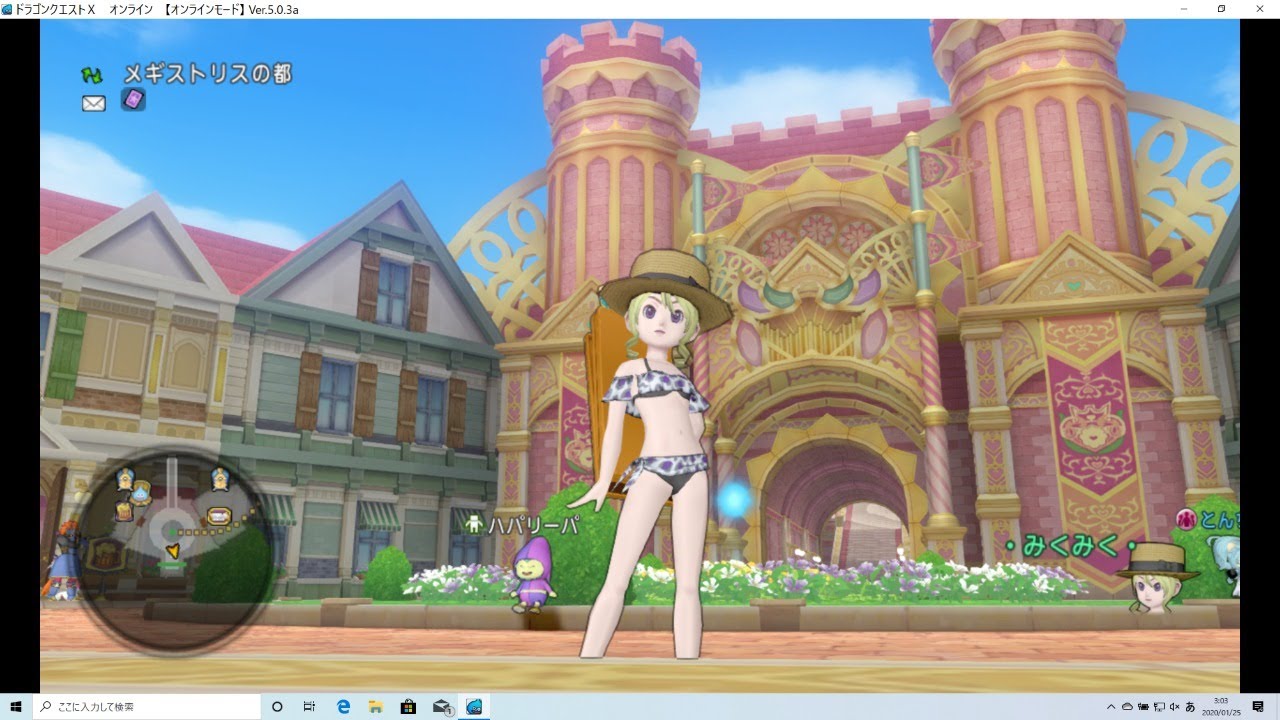
Task: Toggle the muted volume tray icon
Action: tap(1174, 706)
